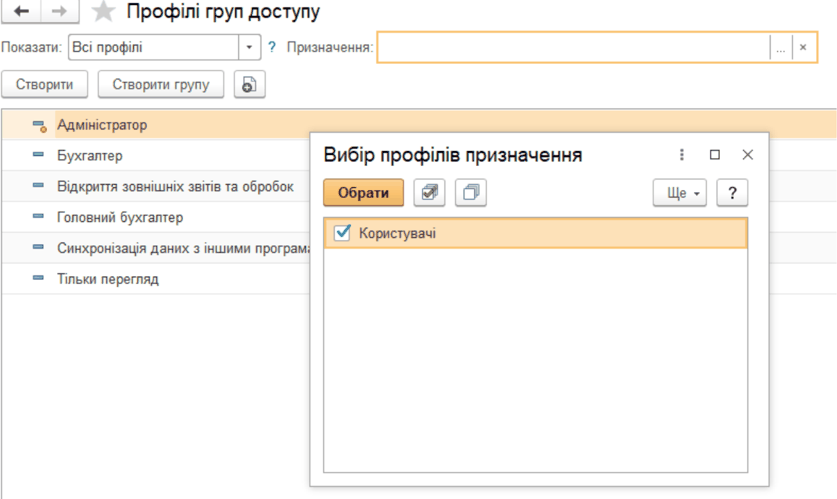837x499 pixels.
Task: Open the dialog's three-dot options menu
Action: coord(682,155)
